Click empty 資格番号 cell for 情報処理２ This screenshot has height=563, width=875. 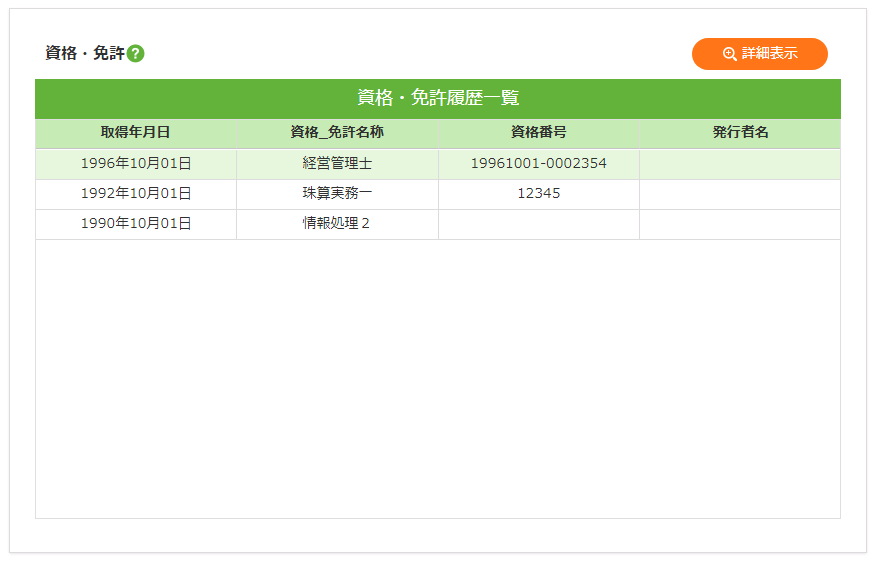coord(538,224)
